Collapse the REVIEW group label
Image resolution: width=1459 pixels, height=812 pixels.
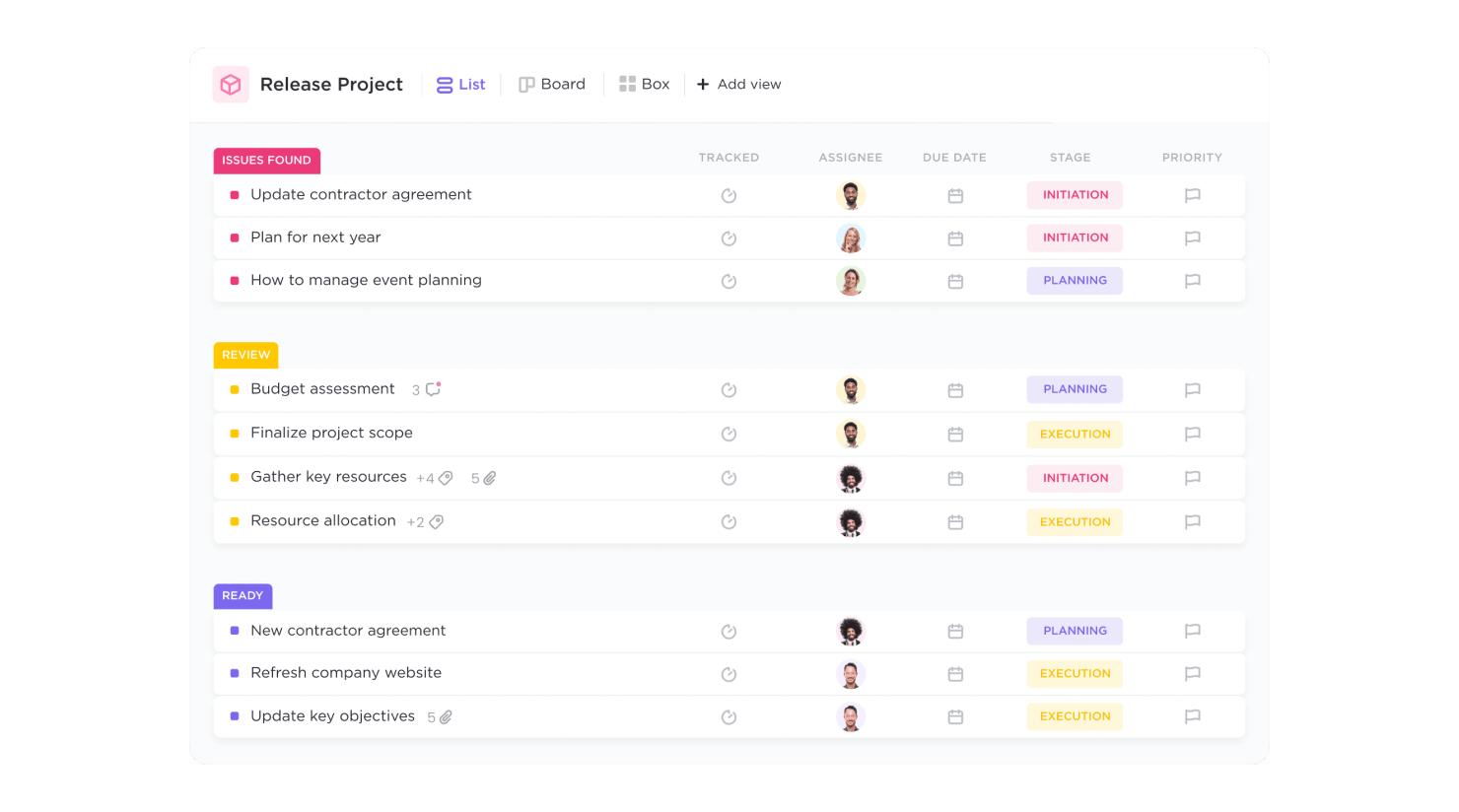(245, 355)
